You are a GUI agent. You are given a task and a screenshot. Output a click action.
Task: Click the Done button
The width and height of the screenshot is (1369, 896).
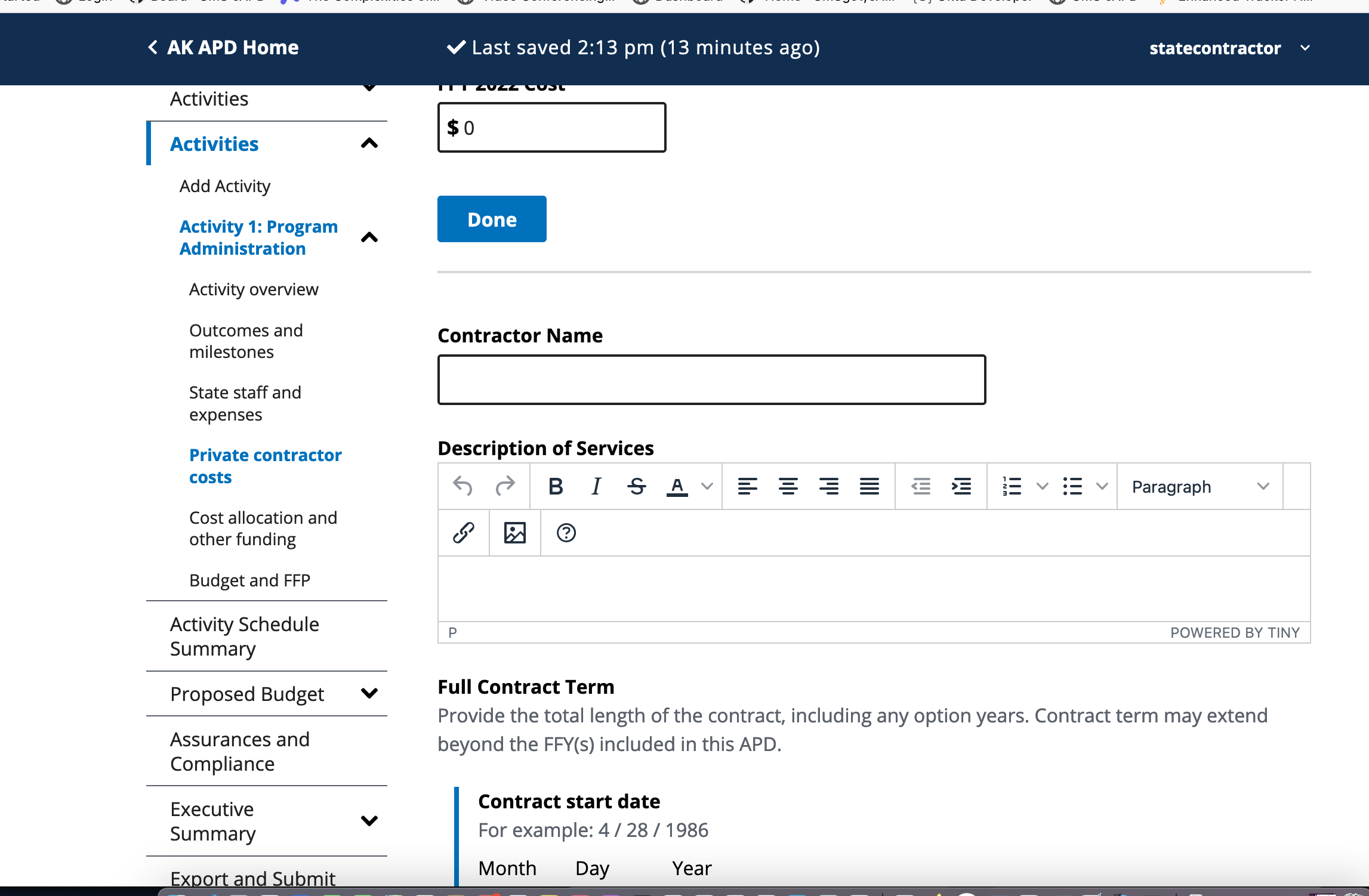491,219
